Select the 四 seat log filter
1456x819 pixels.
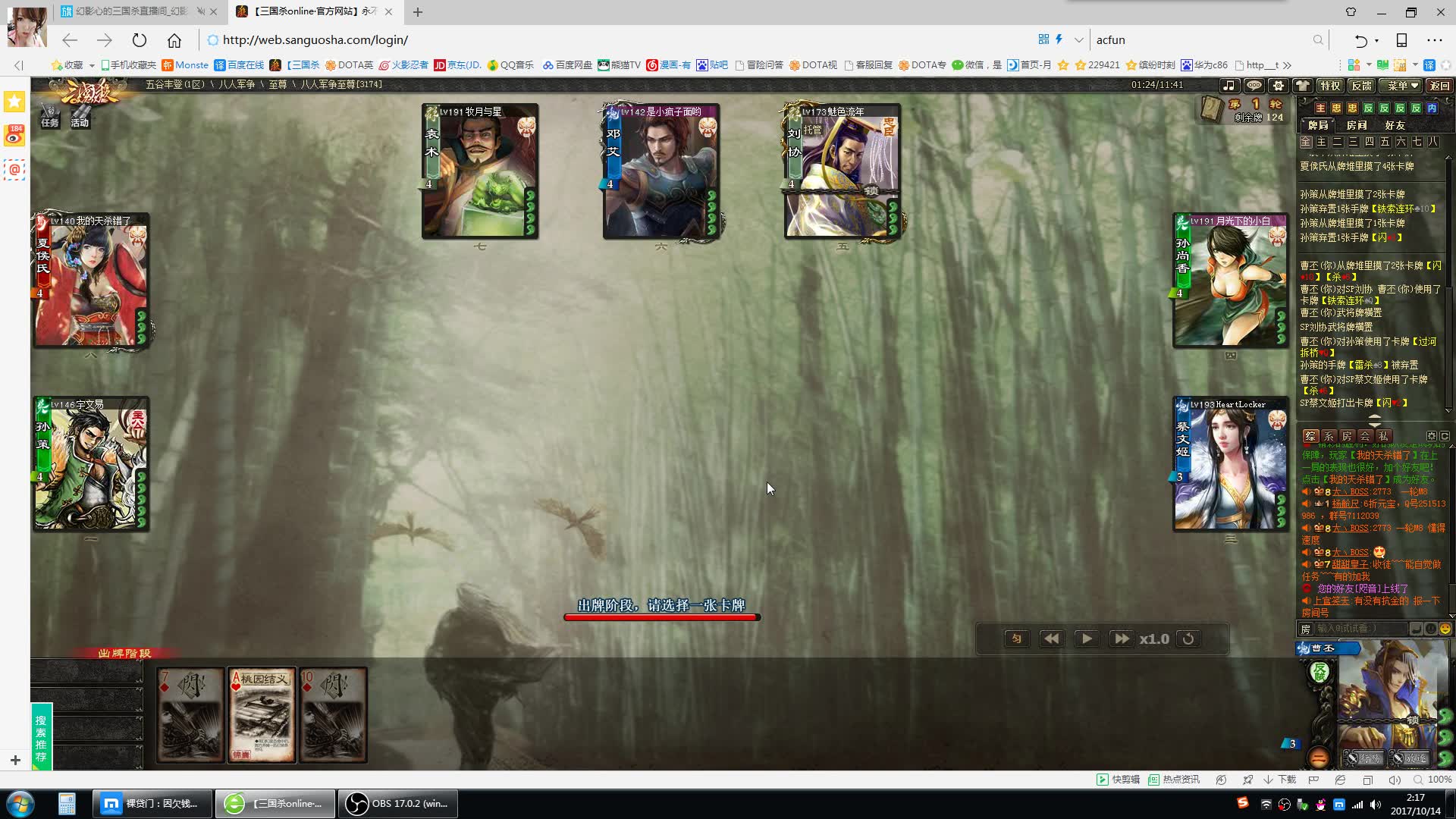1370,142
